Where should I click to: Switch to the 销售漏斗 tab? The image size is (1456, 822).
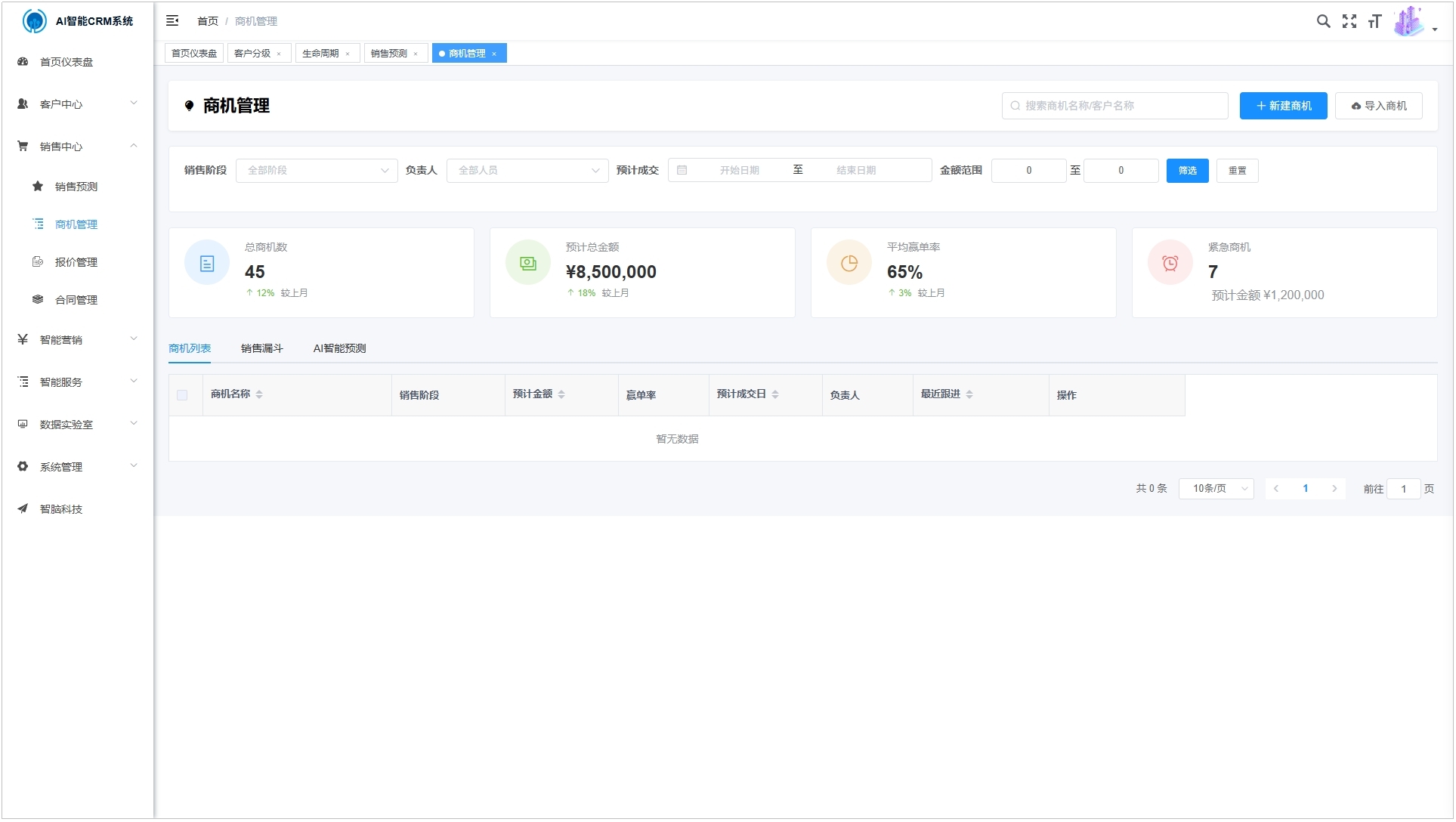coord(261,348)
